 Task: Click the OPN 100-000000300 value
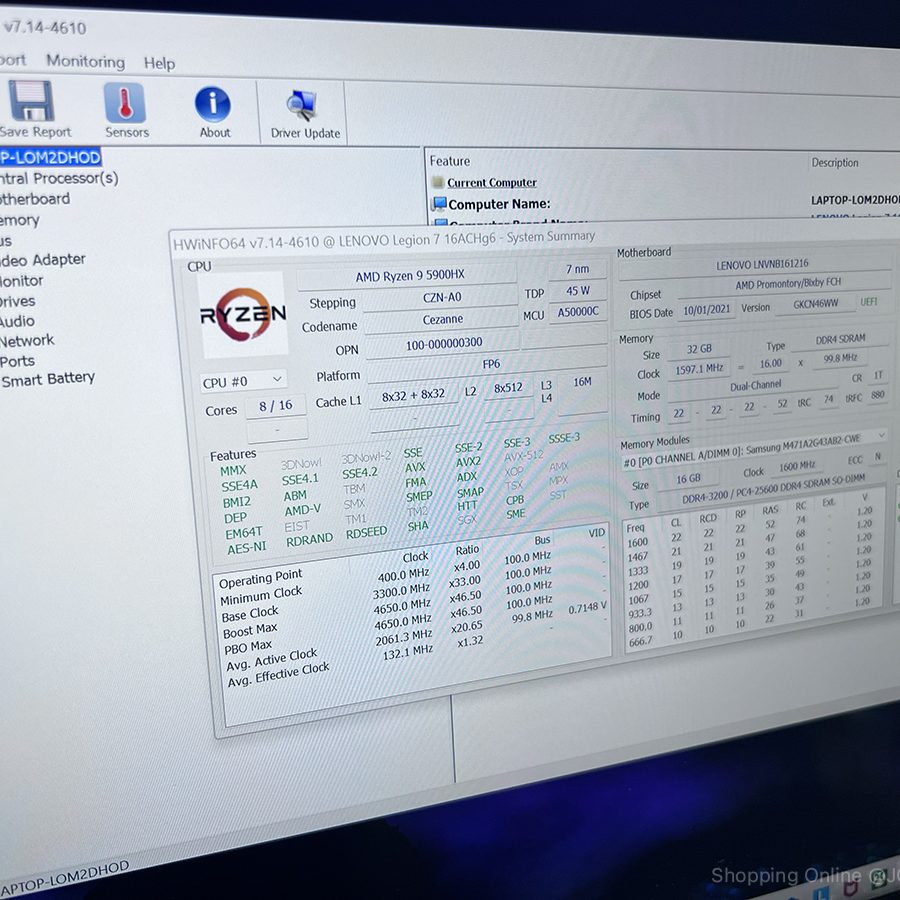(x=443, y=344)
